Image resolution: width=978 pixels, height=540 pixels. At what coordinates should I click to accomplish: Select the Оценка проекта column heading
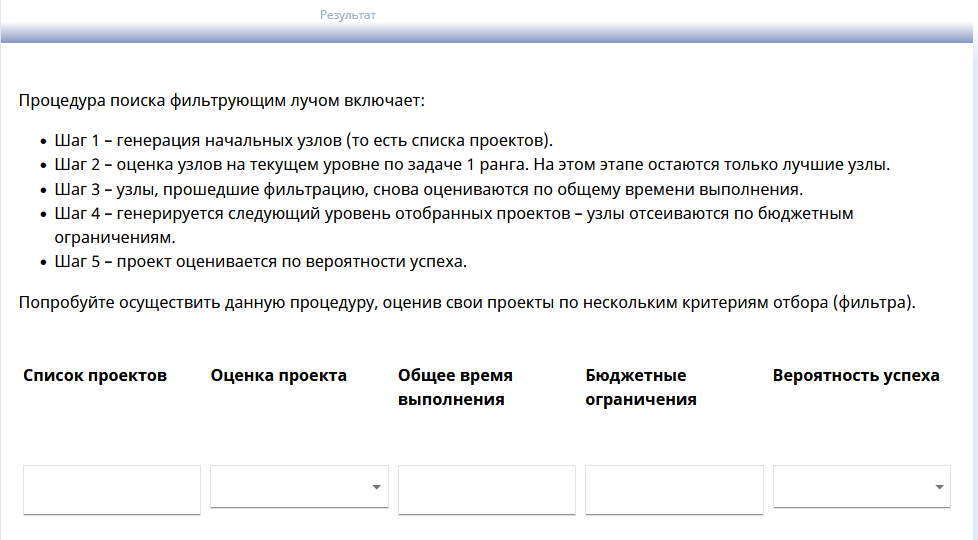[x=279, y=376]
